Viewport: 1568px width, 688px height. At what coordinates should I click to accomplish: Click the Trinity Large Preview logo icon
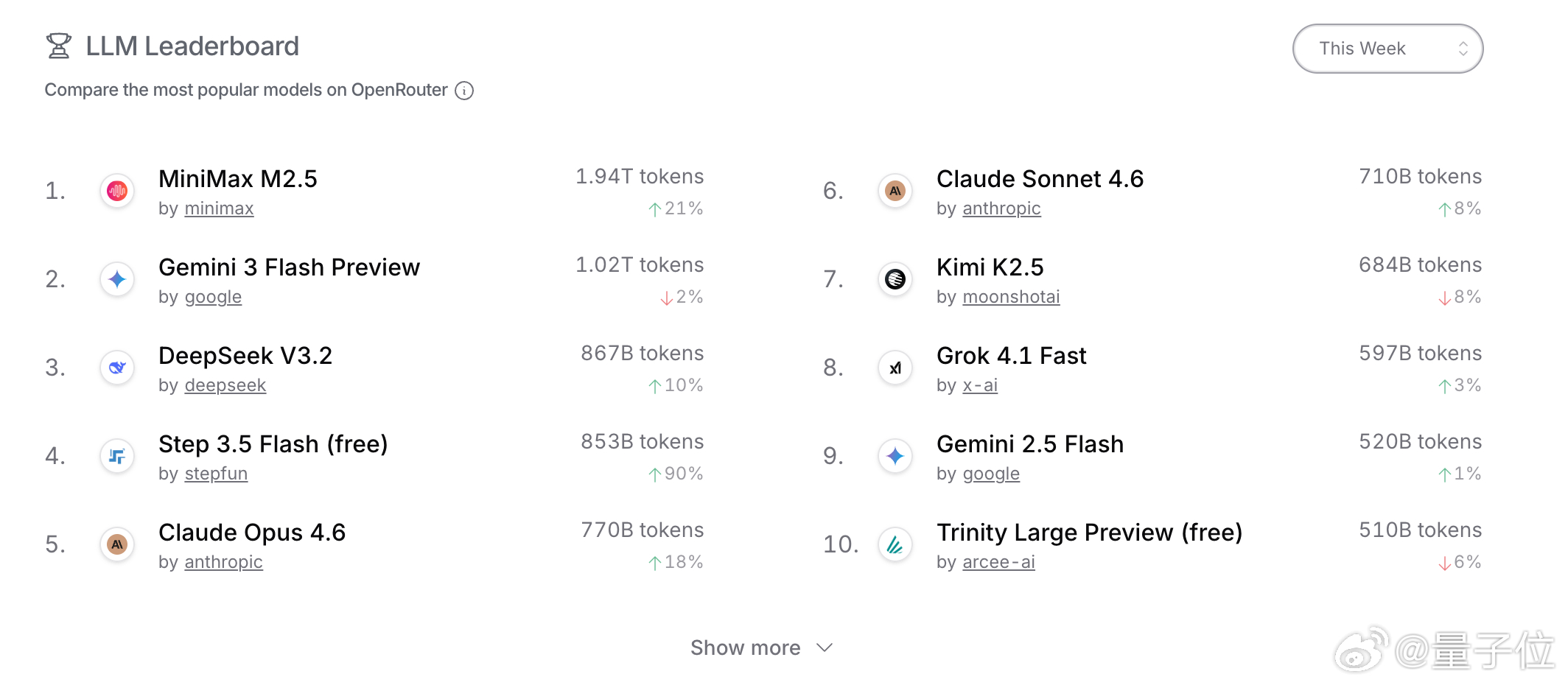click(x=895, y=545)
